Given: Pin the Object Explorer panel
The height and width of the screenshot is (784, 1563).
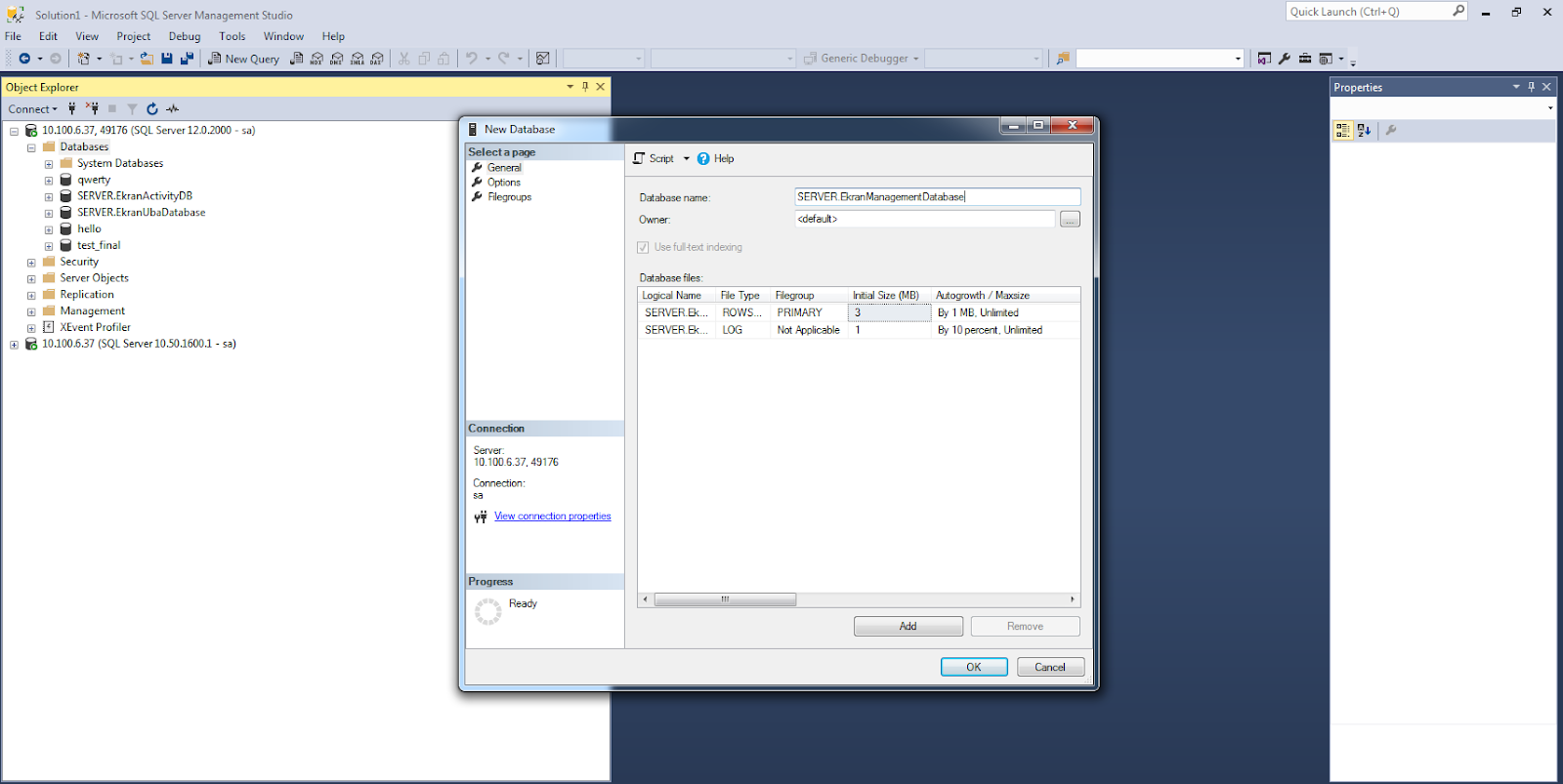Looking at the screenshot, I should pyautogui.click(x=585, y=87).
